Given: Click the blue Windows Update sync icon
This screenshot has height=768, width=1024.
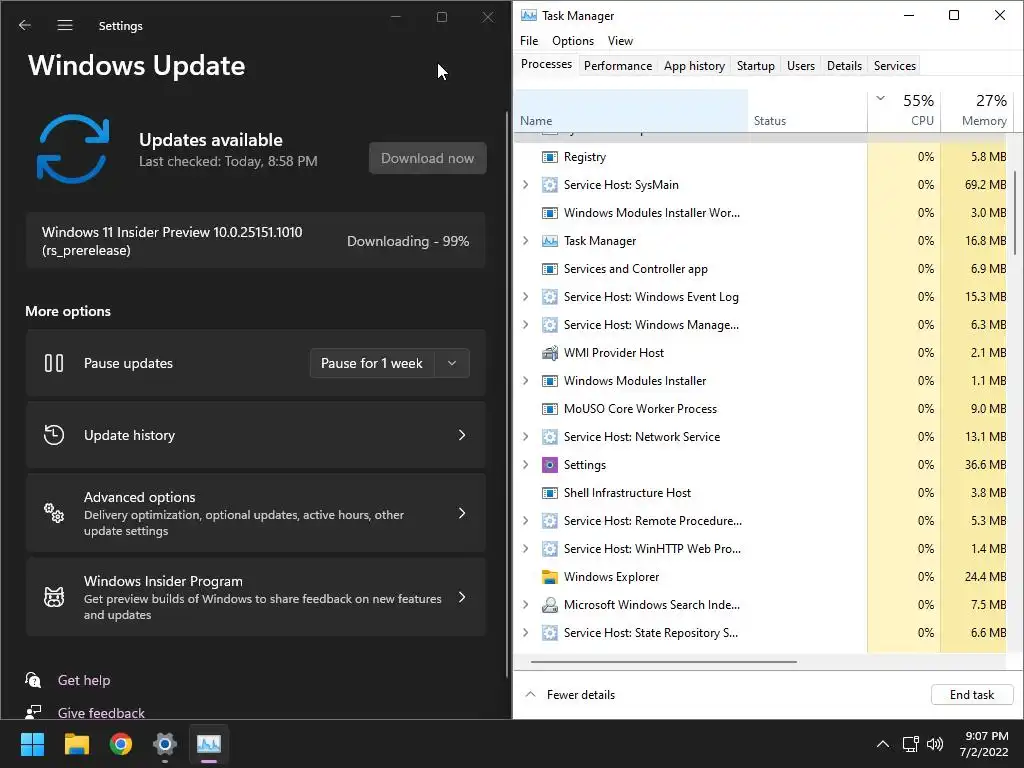Looking at the screenshot, I should [x=72, y=149].
